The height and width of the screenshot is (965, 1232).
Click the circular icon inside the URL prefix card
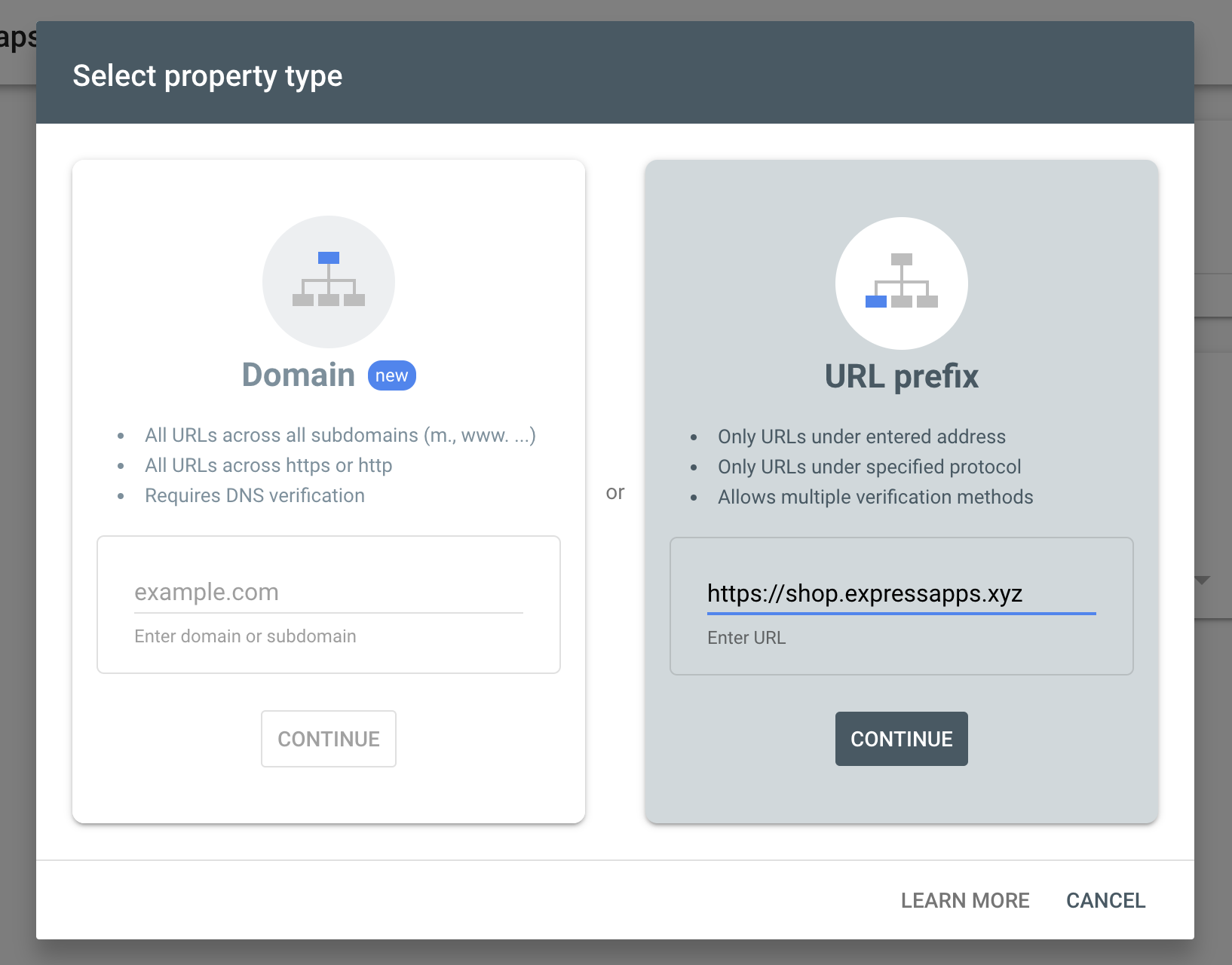[901, 283]
